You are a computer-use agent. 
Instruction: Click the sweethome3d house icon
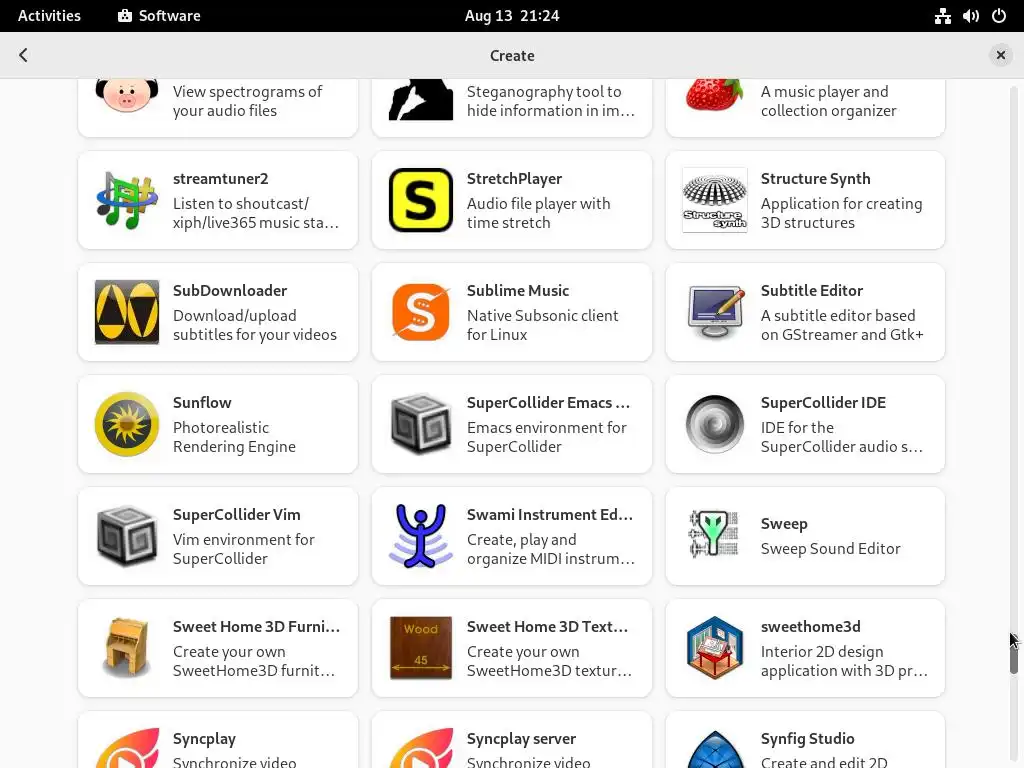714,648
